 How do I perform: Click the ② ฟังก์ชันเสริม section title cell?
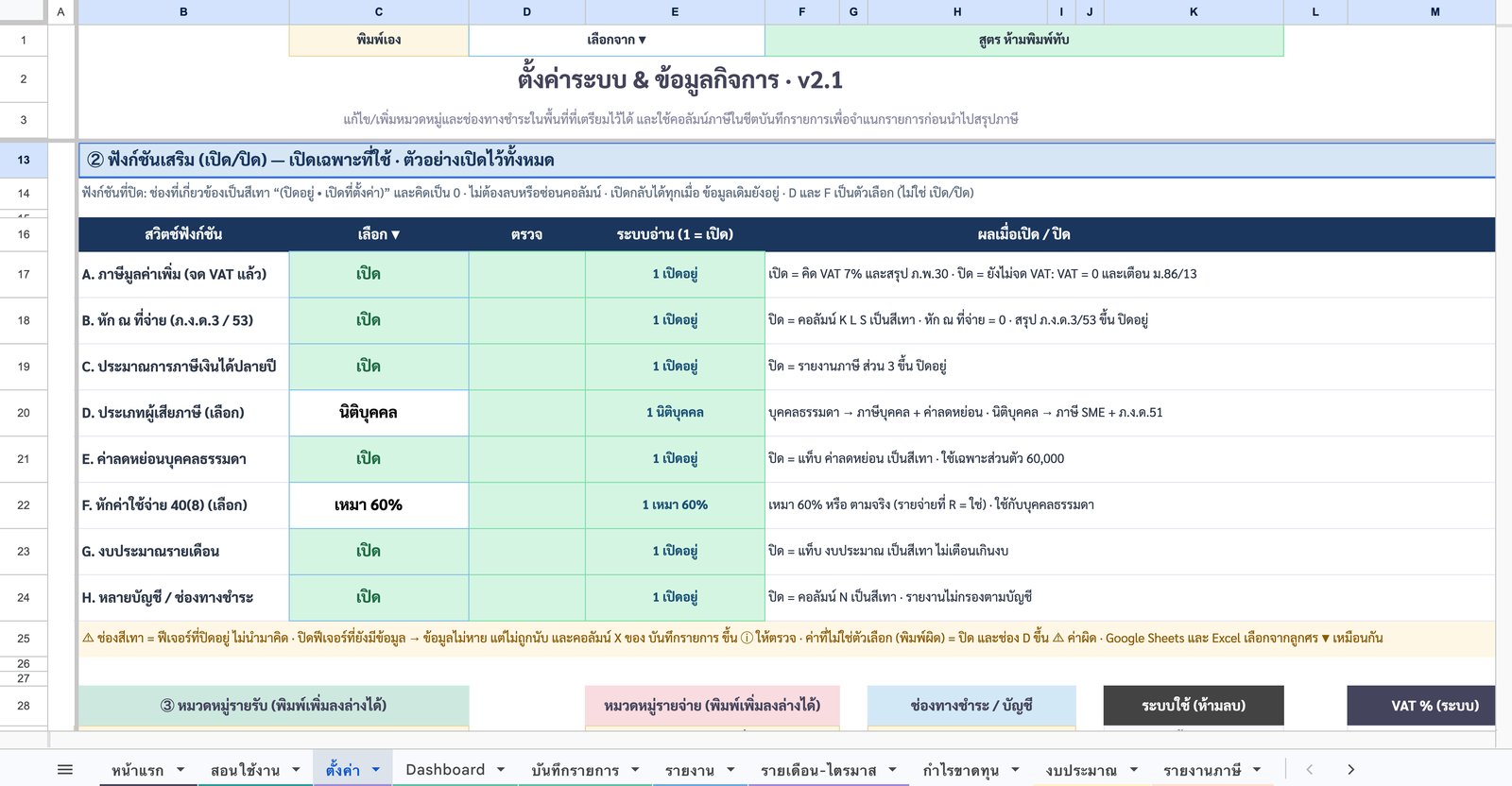[x=786, y=160]
